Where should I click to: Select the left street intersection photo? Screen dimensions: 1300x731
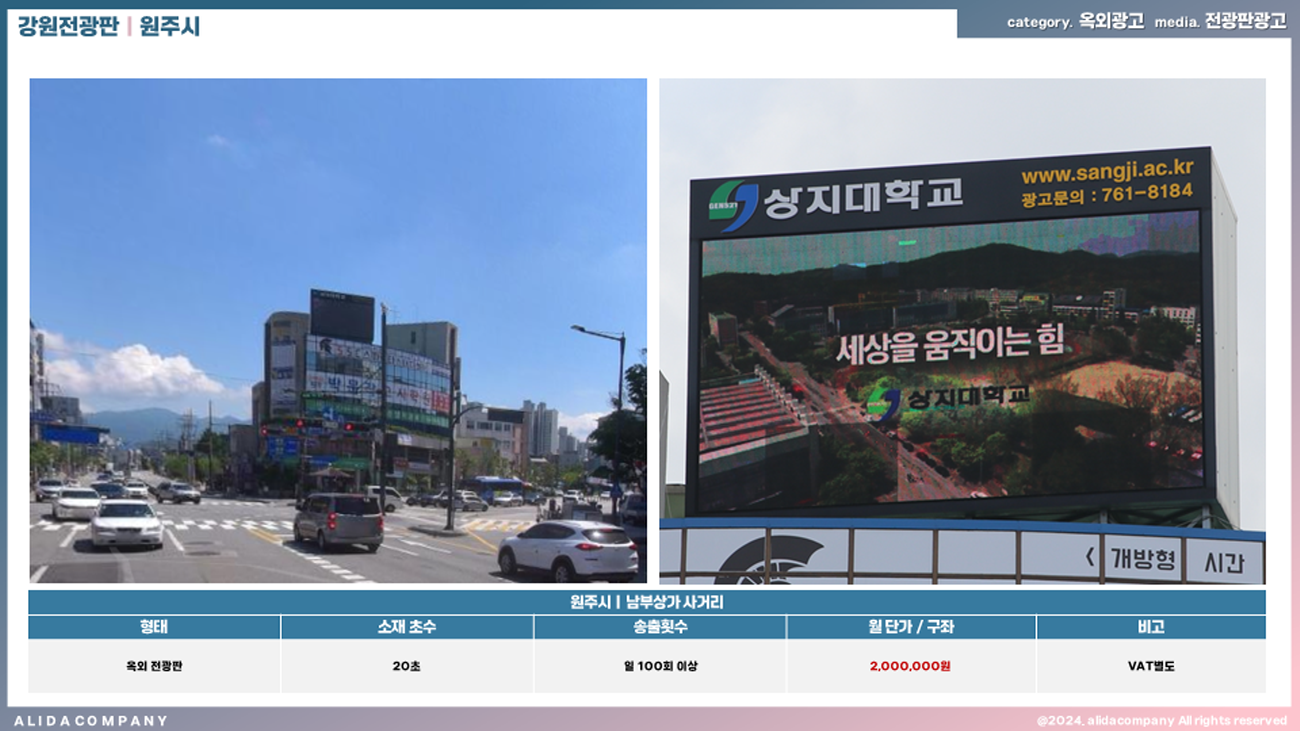[x=338, y=330]
